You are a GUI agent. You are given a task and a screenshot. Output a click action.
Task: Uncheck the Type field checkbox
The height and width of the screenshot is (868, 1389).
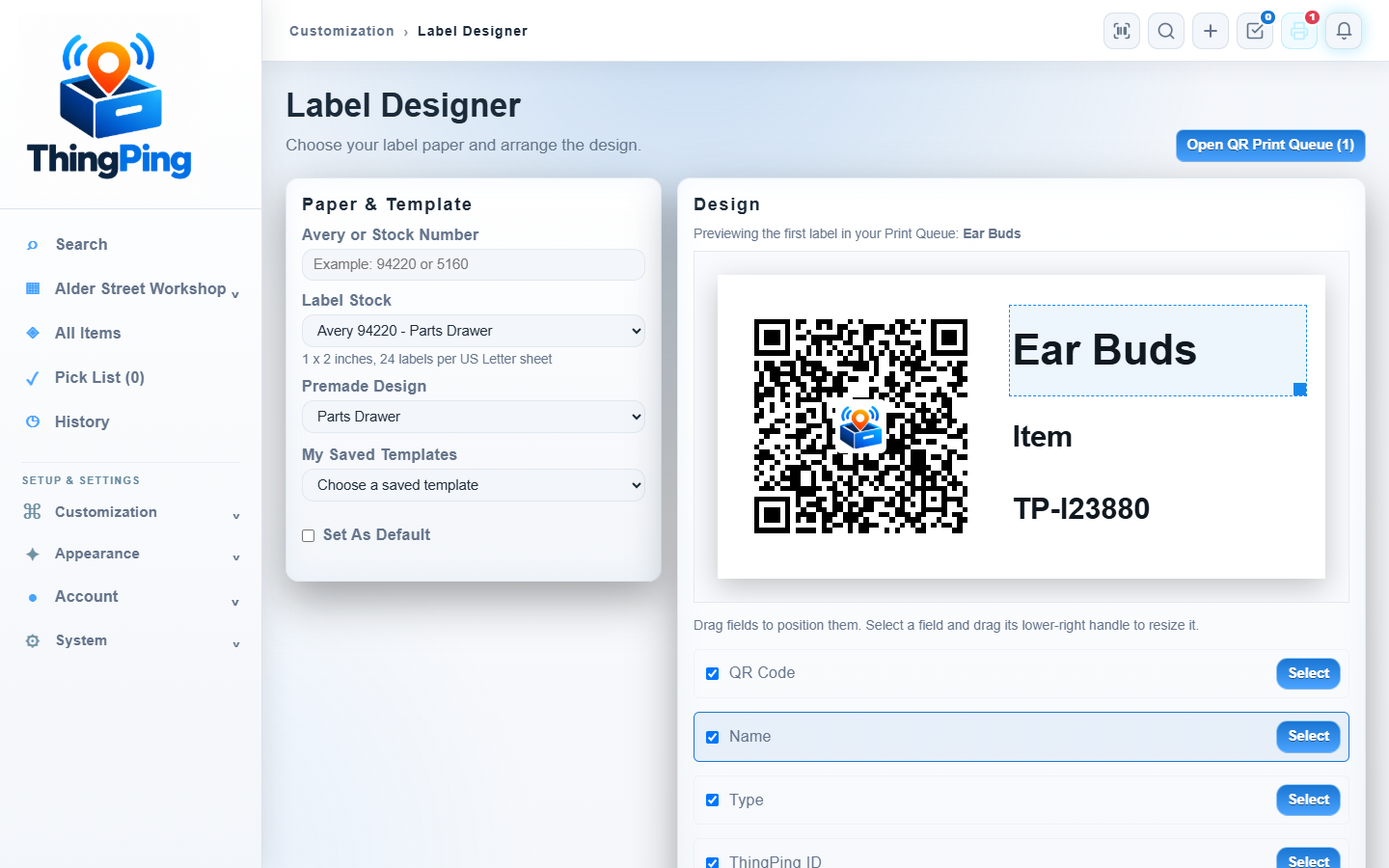pyautogui.click(x=713, y=800)
